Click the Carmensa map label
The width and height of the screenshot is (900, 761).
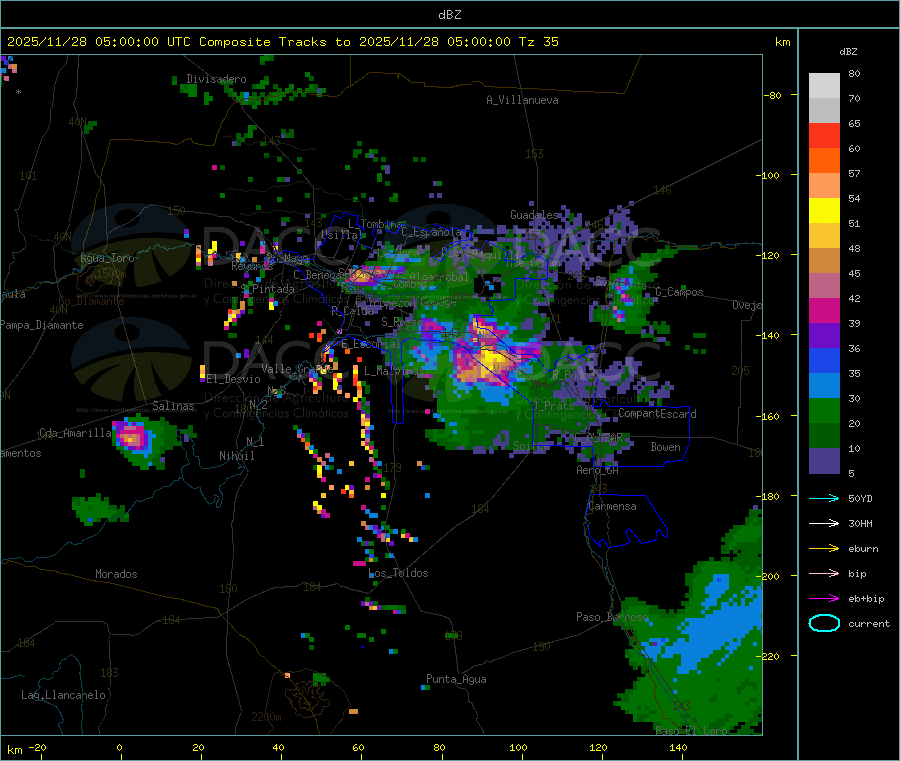point(612,506)
